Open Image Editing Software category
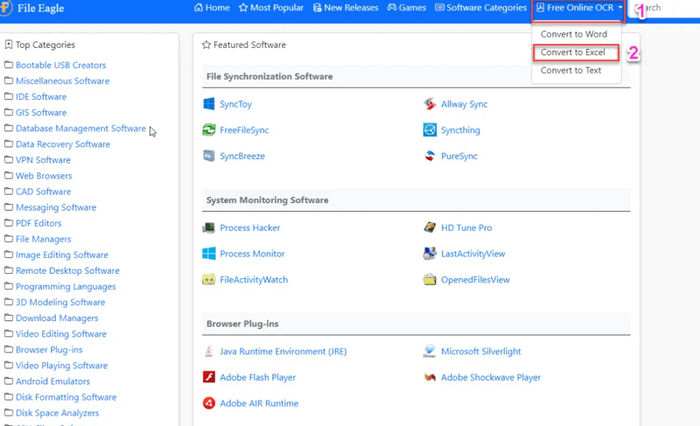700x426 pixels. pyautogui.click(x=62, y=255)
